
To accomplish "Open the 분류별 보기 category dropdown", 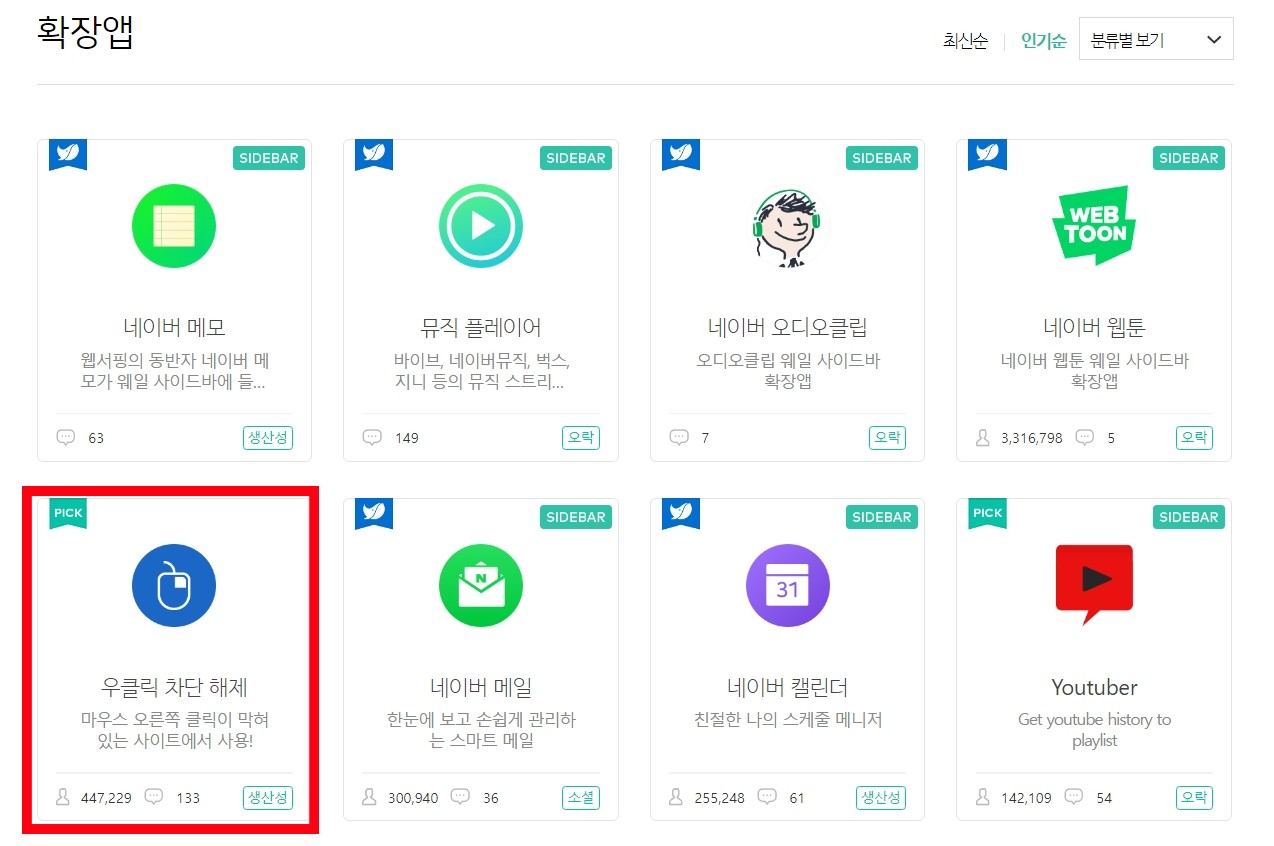I will point(1156,40).
